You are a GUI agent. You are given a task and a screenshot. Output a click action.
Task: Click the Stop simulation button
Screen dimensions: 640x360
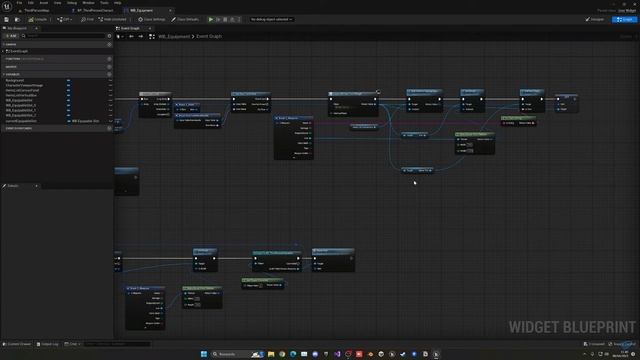click(x=225, y=19)
